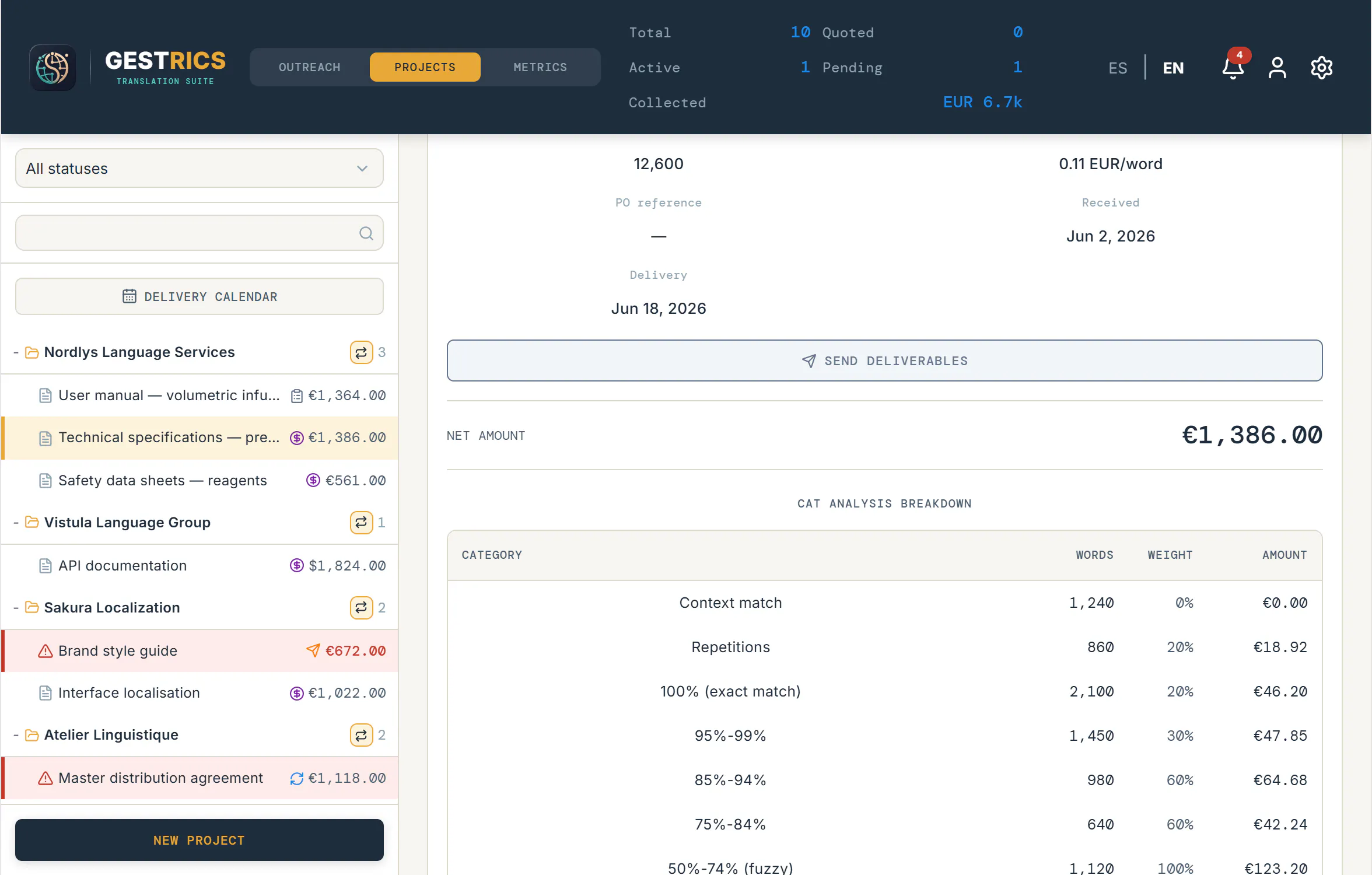Screen dimensions: 1372x875
Task: Click the Repetitions category row
Action: (x=884, y=647)
